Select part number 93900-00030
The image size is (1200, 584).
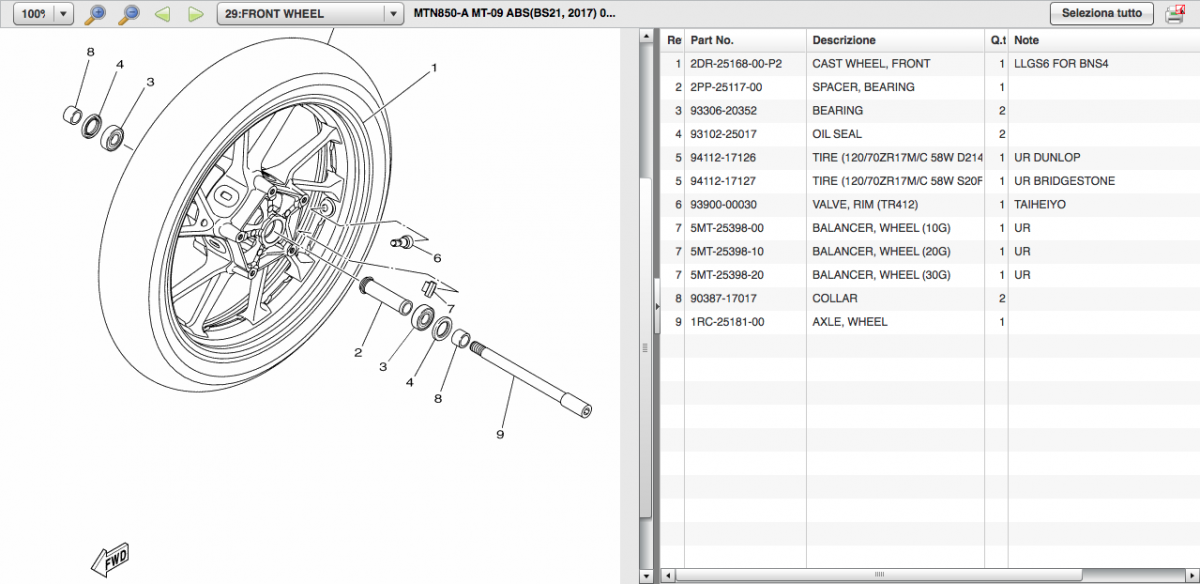pyautogui.click(x=723, y=205)
